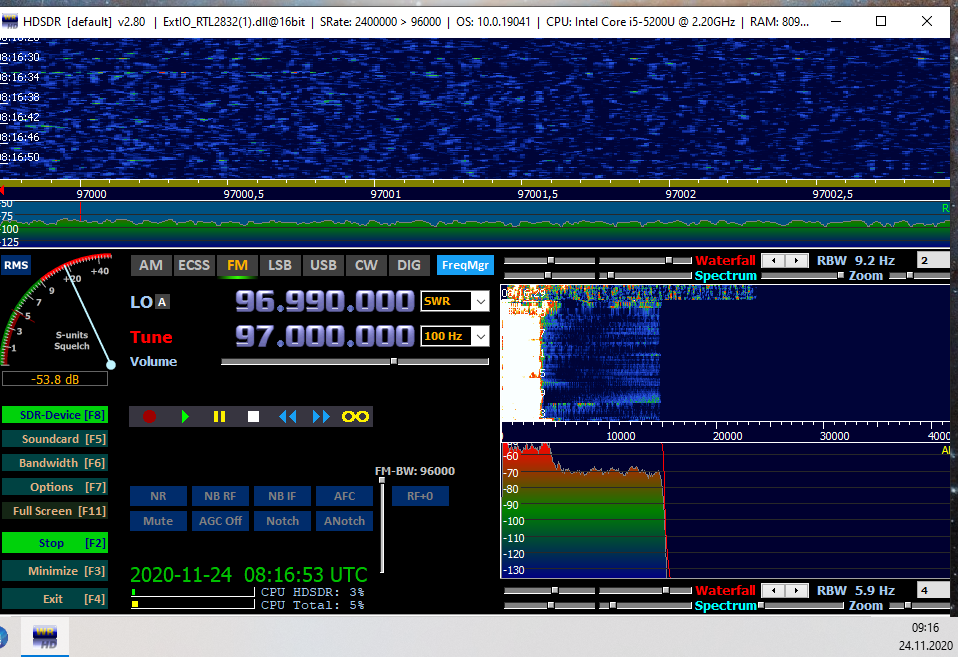
Task: Click the FM-BW vertical slider handle
Action: click(x=382, y=480)
